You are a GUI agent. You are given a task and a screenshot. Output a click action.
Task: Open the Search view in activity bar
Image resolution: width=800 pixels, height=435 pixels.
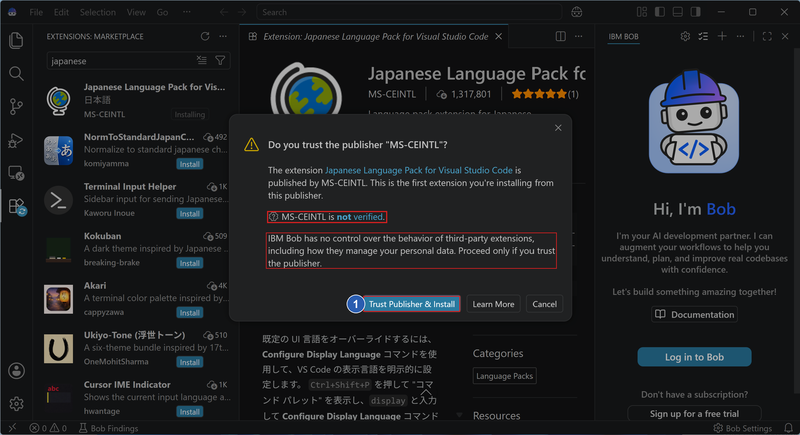(16, 73)
